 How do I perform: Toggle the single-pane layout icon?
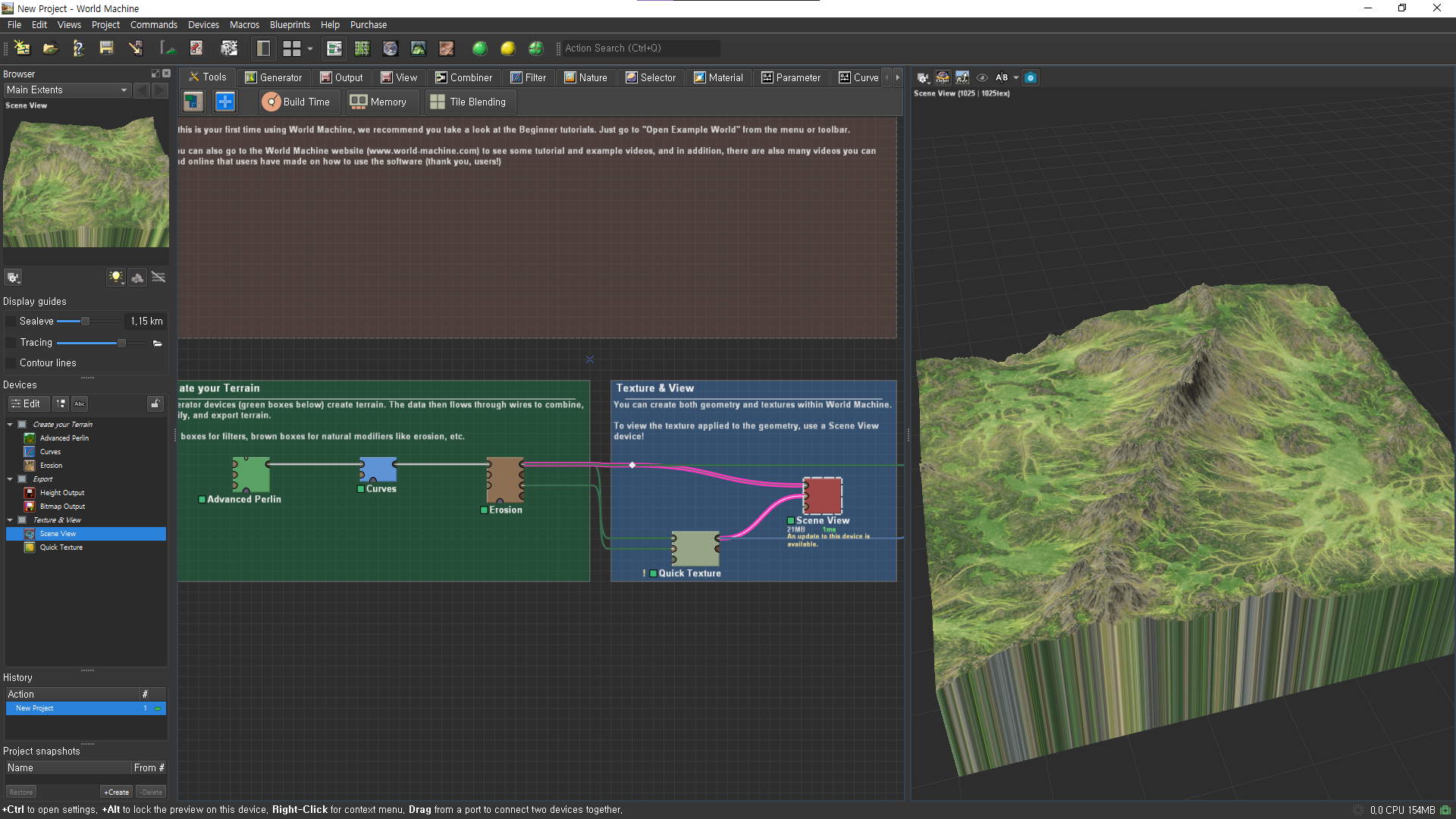coord(263,49)
